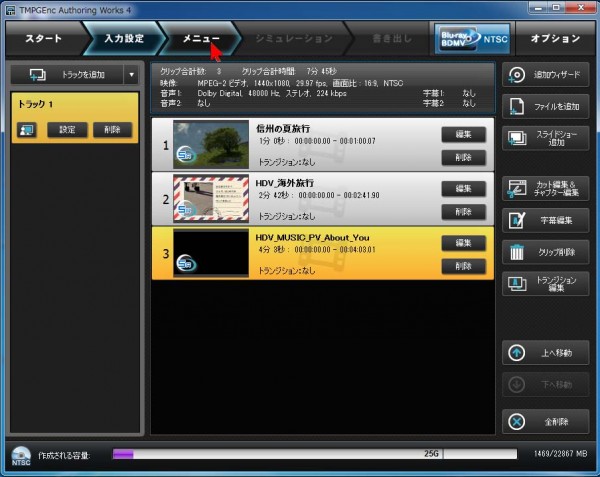Select トラック 1 in the track list
The width and height of the screenshot is (600, 477).
tap(75, 117)
